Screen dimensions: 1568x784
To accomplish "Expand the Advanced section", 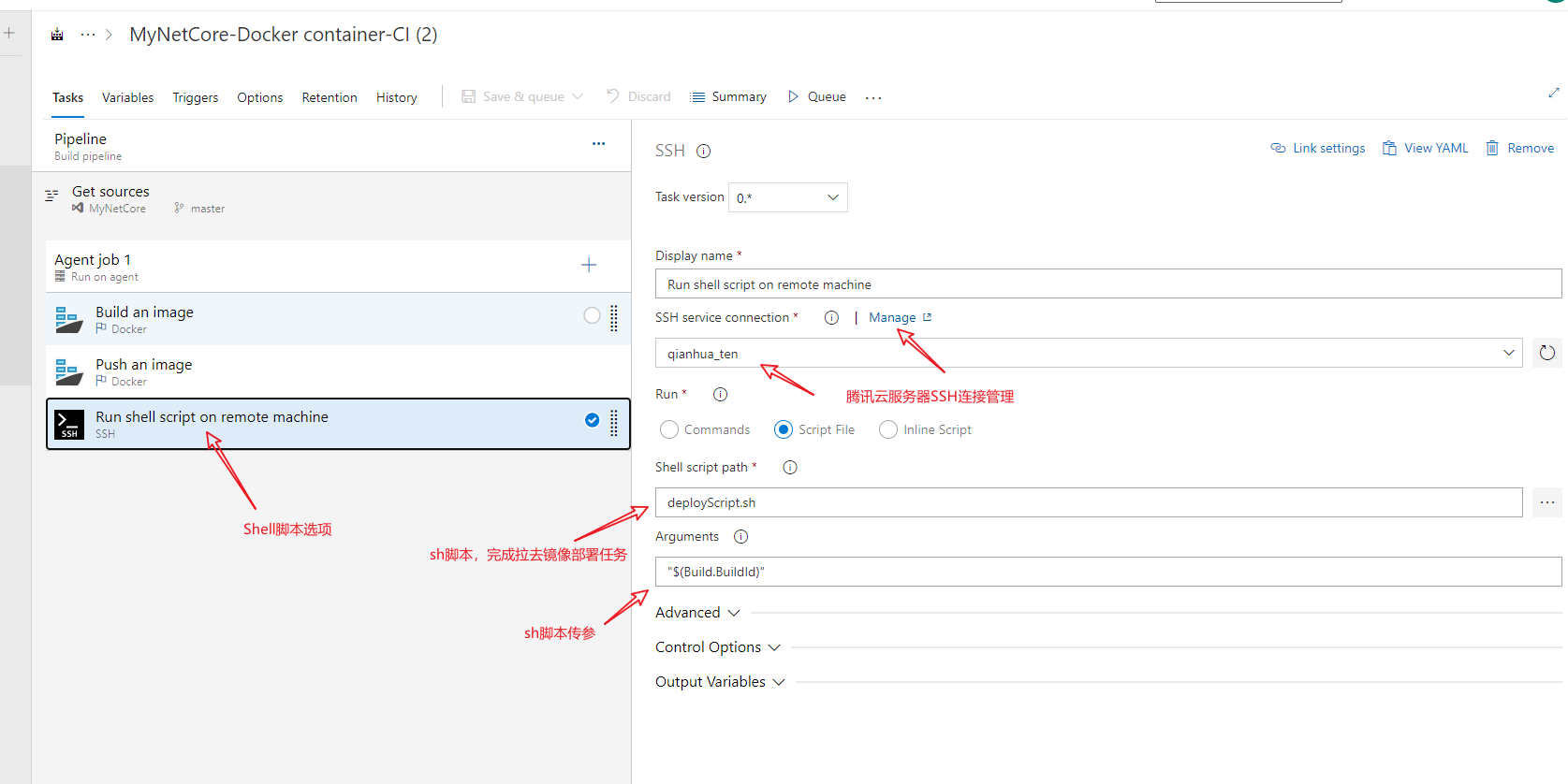I will pos(697,613).
